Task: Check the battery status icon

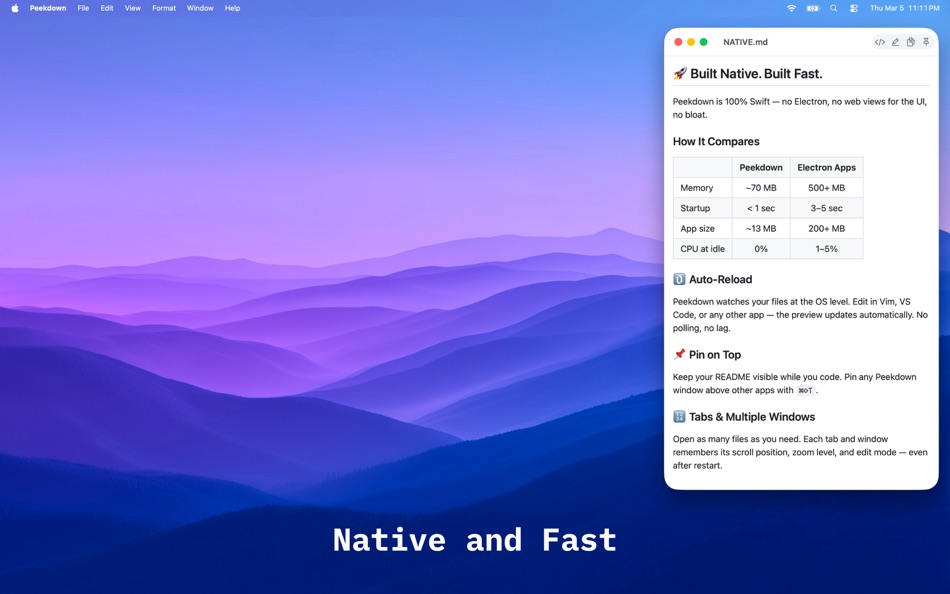Action: (812, 8)
